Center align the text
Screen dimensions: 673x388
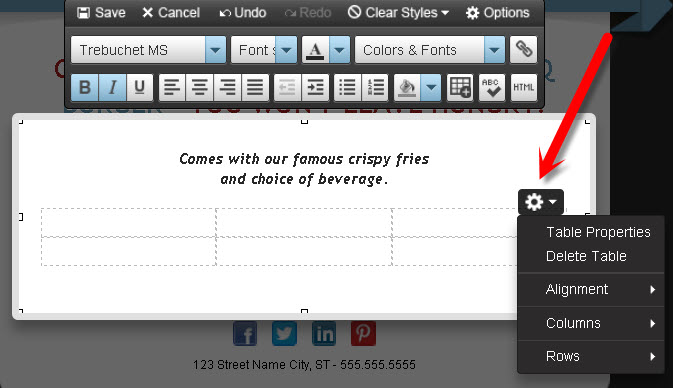(199, 88)
